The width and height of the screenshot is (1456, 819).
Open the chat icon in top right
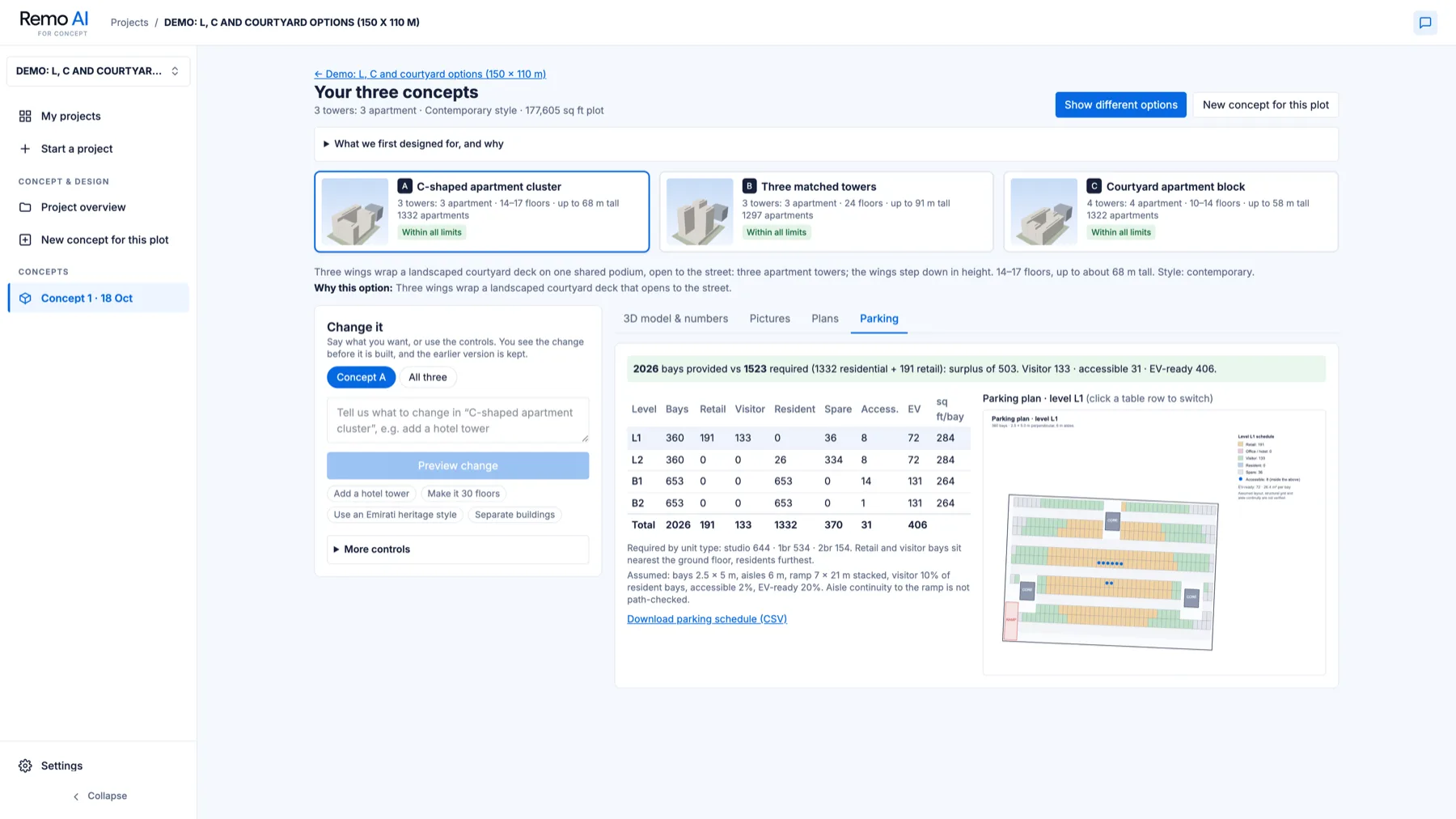click(x=1424, y=23)
